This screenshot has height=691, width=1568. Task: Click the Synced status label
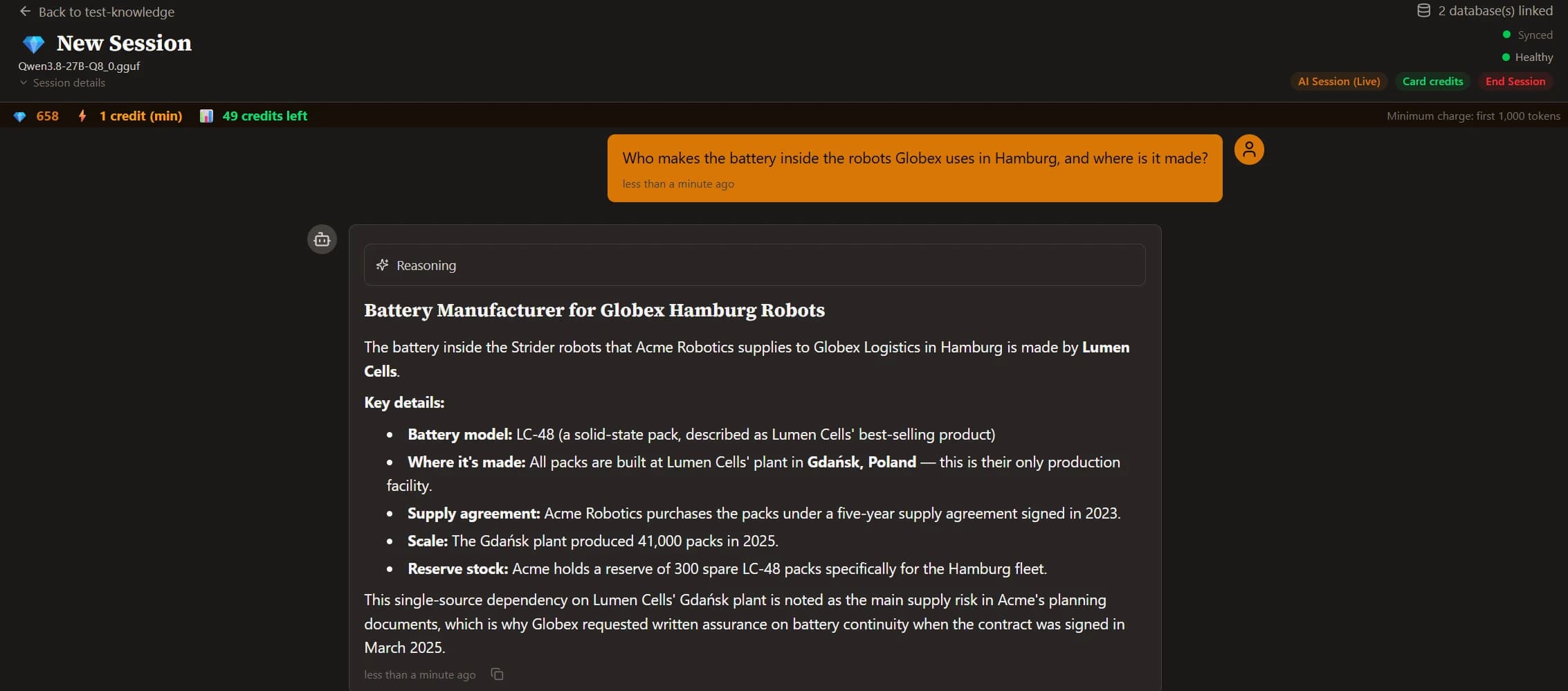[x=1535, y=35]
